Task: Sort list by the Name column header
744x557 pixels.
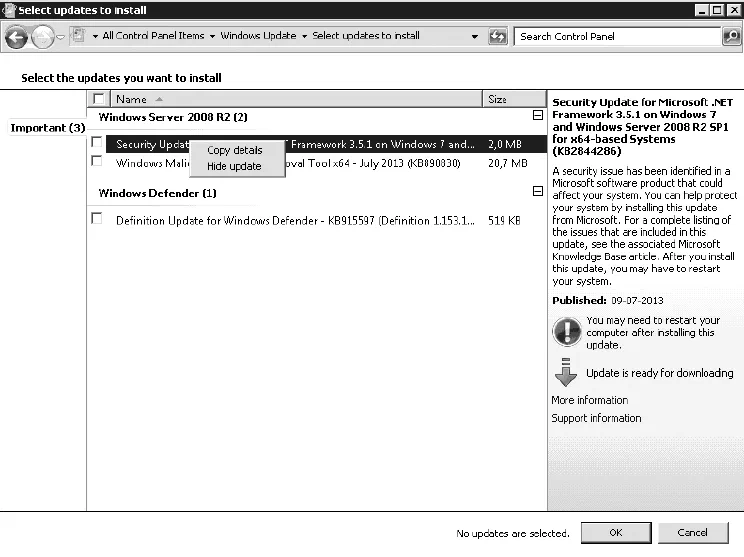Action: coord(297,99)
